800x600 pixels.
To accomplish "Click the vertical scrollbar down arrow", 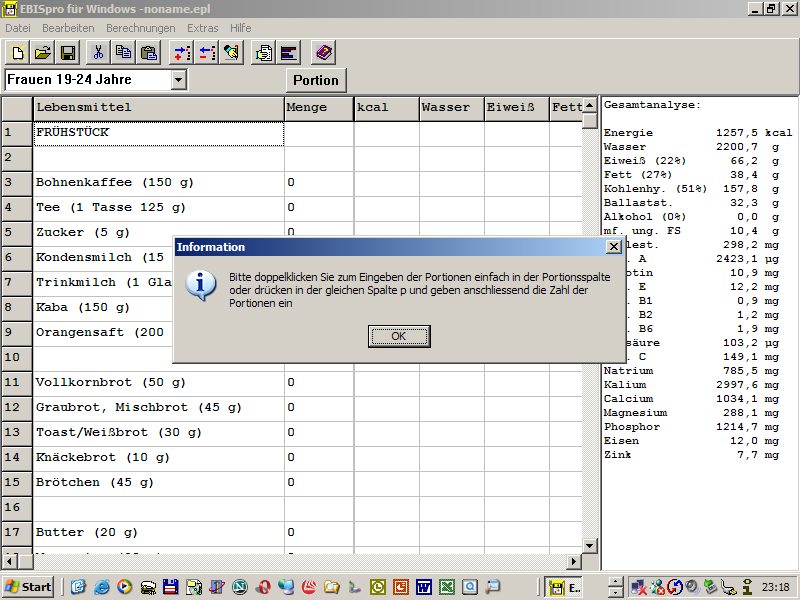I will pyautogui.click(x=590, y=546).
